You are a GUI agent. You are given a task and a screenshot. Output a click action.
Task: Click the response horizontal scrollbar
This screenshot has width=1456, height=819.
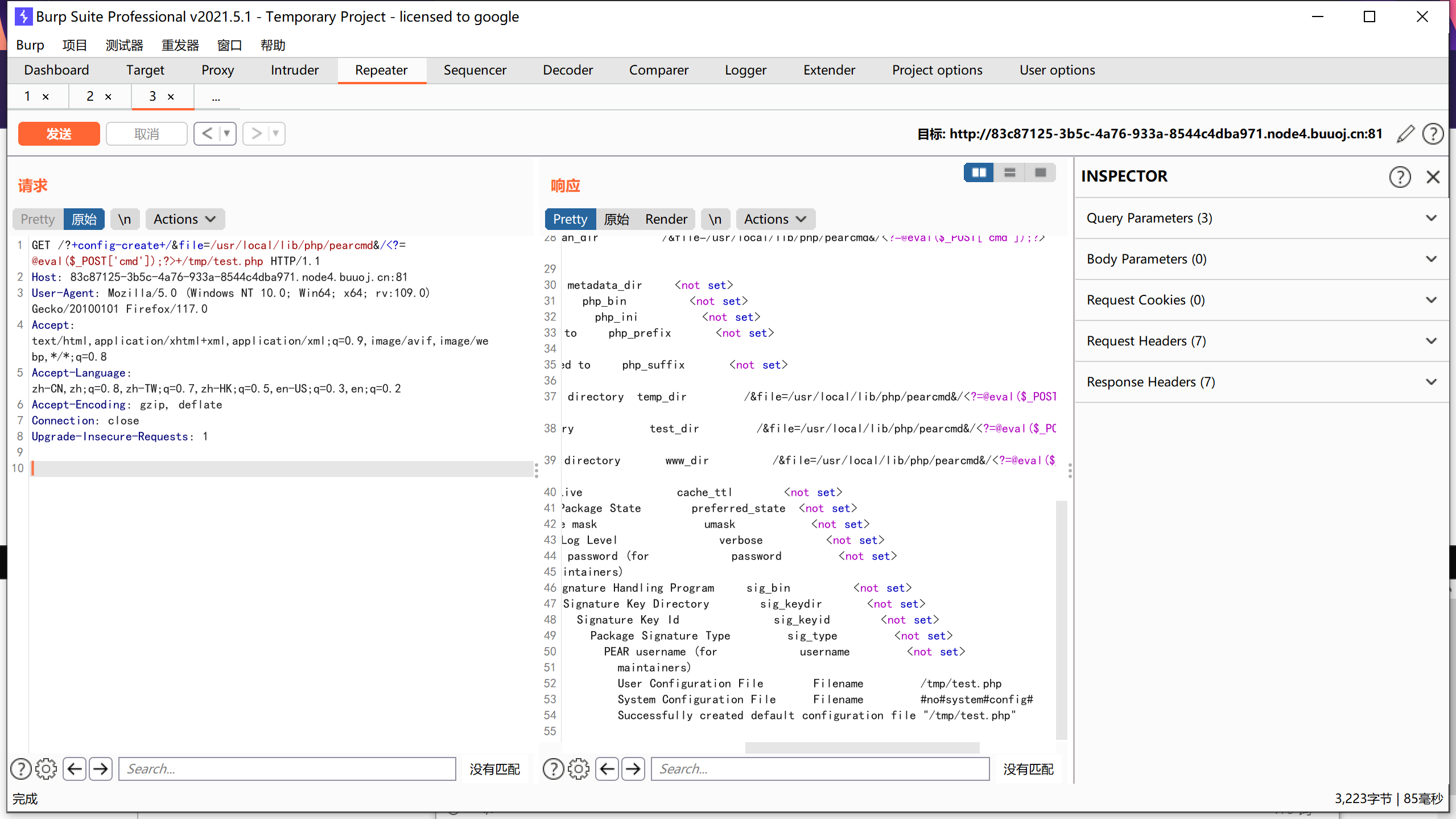pos(862,748)
